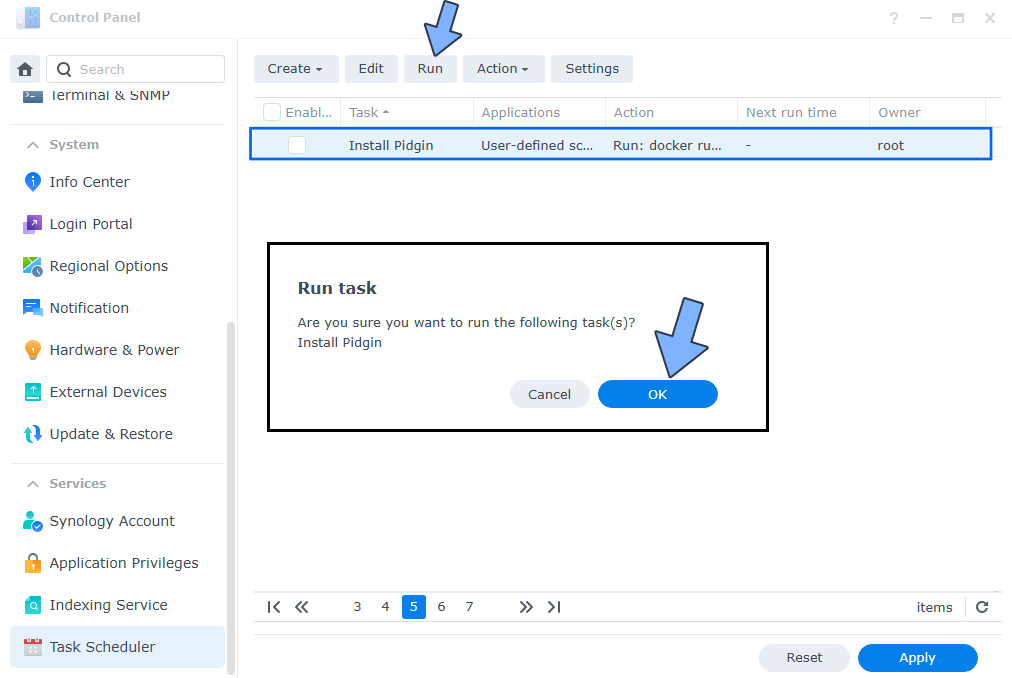The height and width of the screenshot is (678, 1012).
Task: Open task scheduler Settings
Action: (x=592, y=69)
